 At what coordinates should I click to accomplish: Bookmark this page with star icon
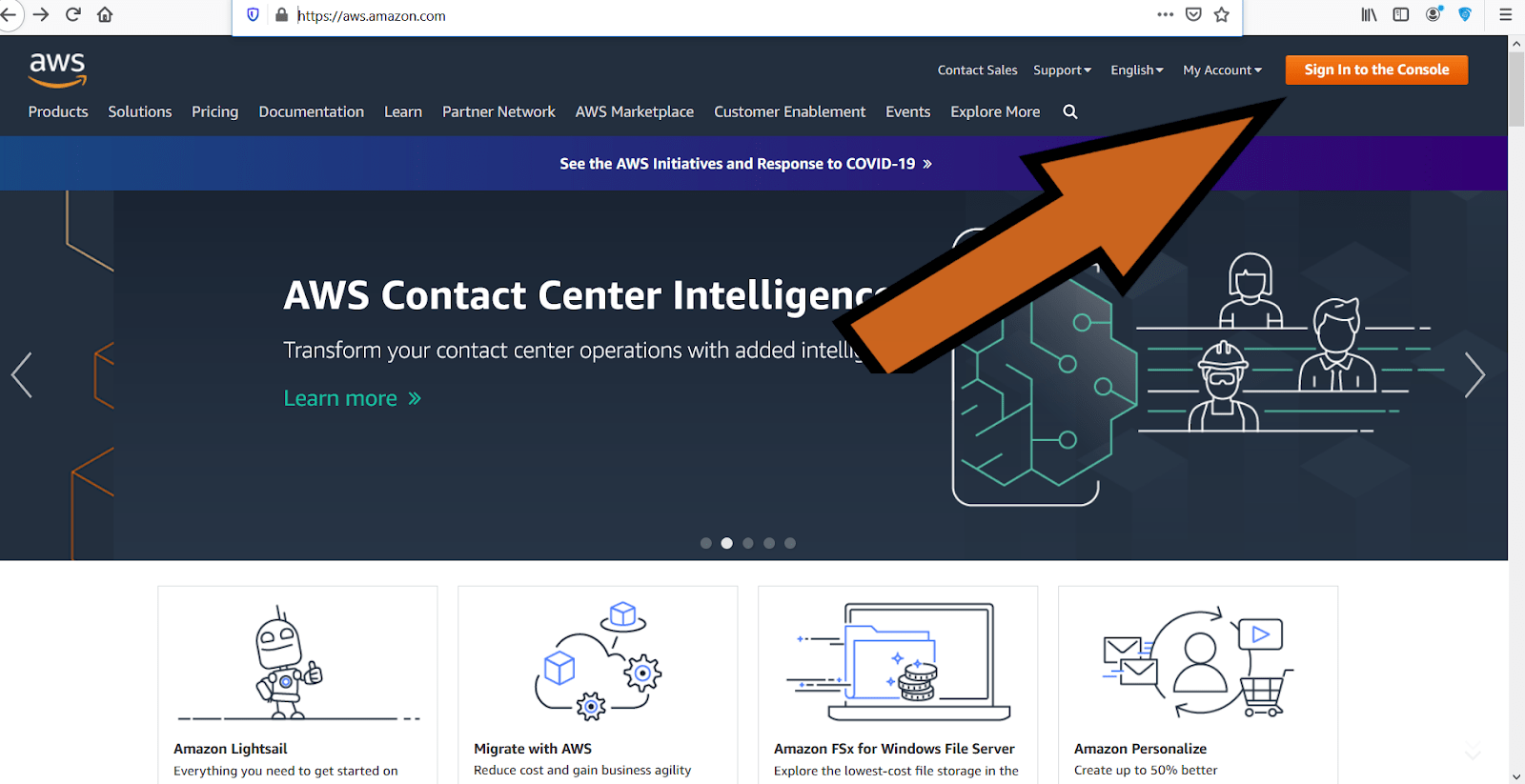1222,14
